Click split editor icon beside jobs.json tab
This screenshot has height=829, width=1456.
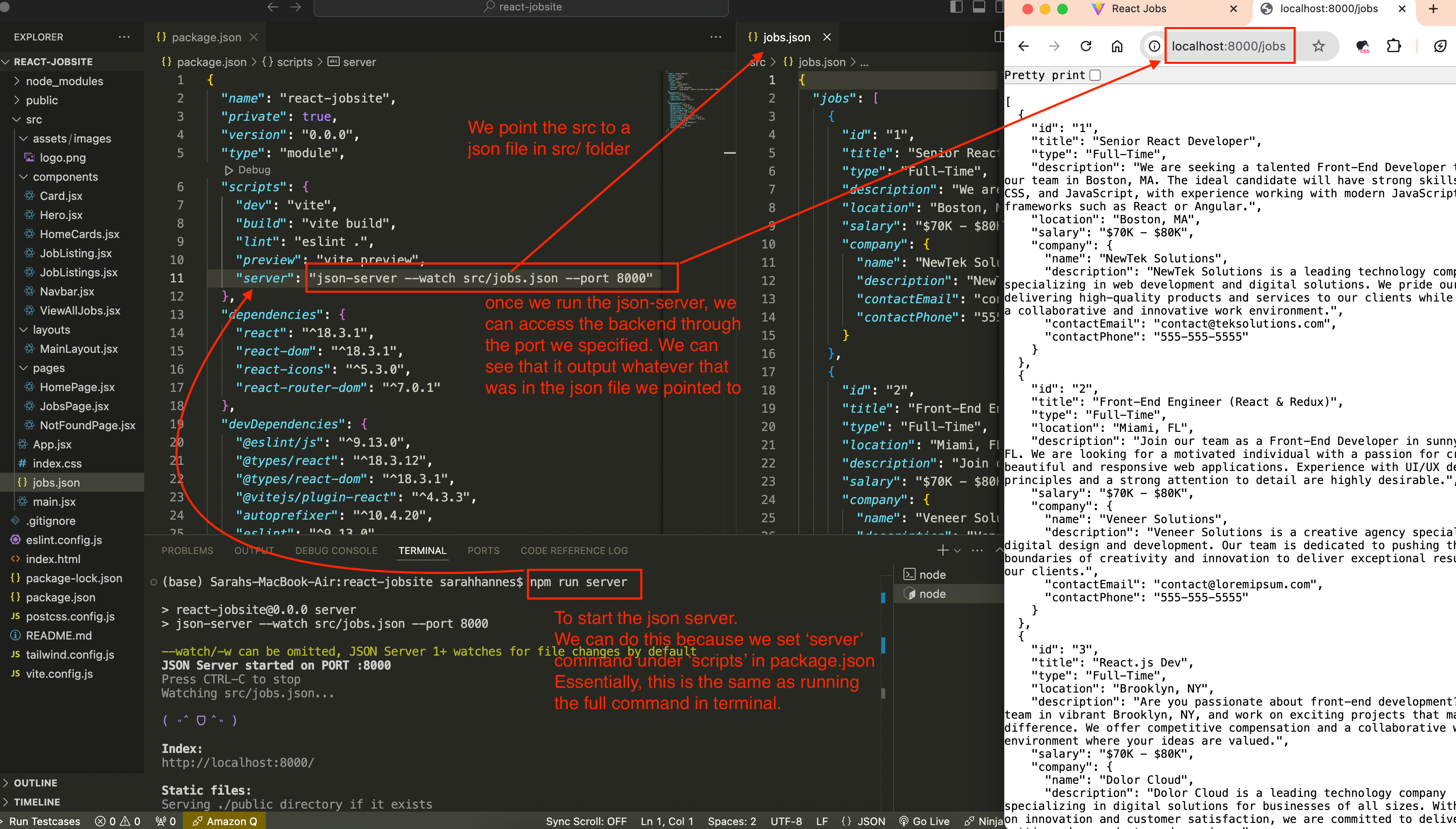click(x=999, y=37)
